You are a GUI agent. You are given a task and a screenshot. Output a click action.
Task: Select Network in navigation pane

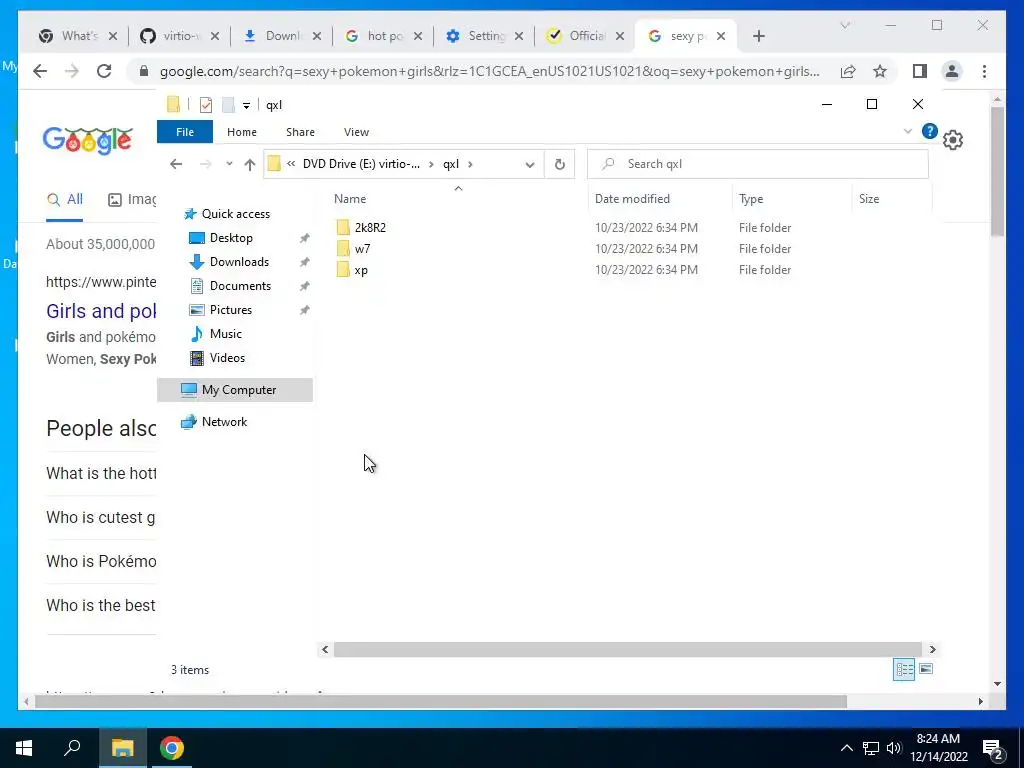point(224,422)
